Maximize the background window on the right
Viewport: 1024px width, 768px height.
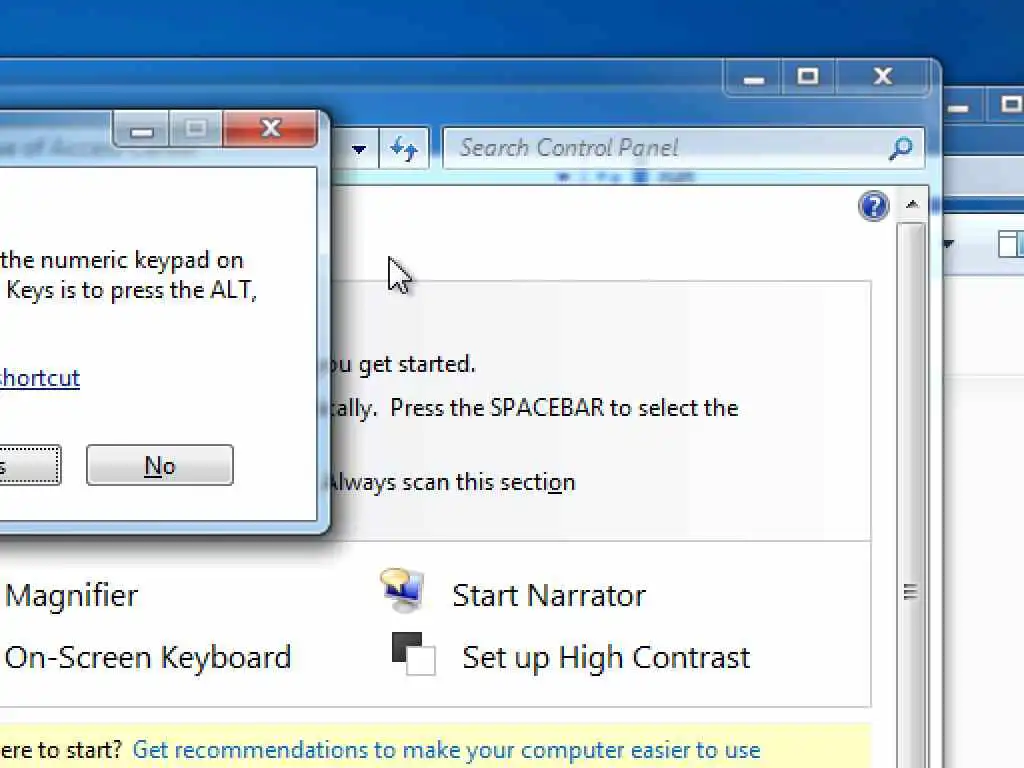tap(1010, 105)
